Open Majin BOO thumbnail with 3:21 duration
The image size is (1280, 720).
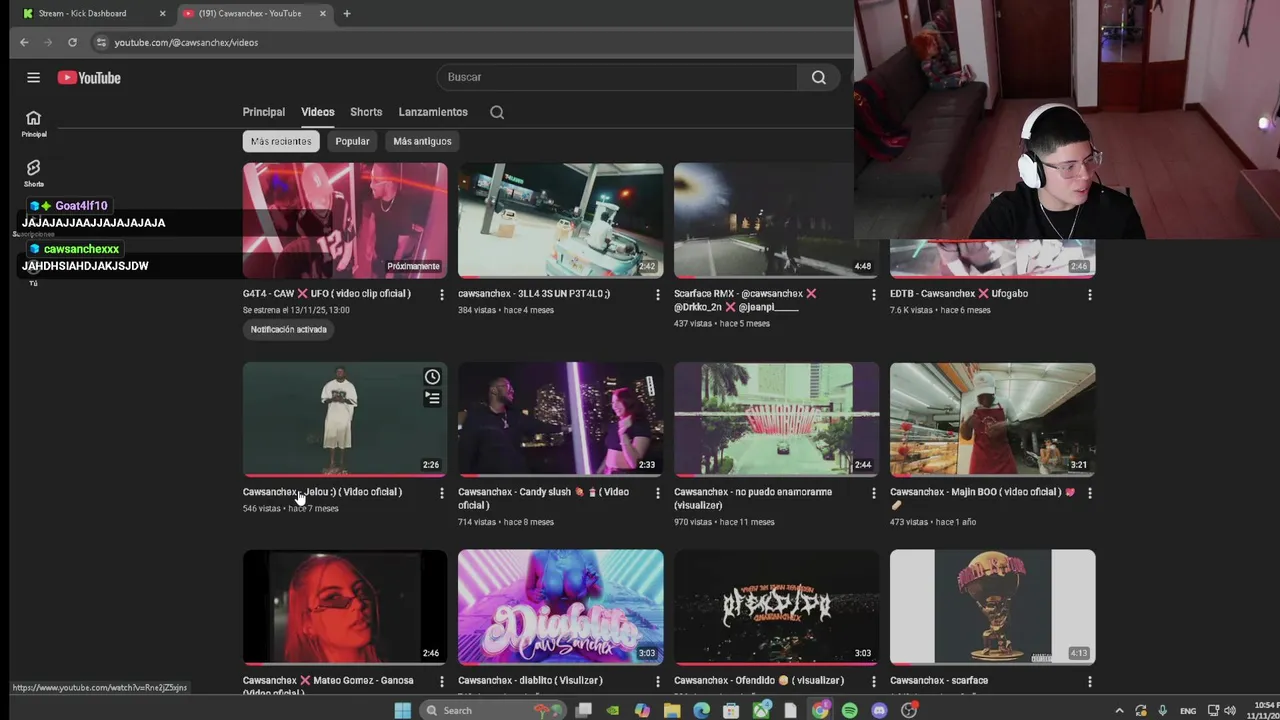(992, 419)
